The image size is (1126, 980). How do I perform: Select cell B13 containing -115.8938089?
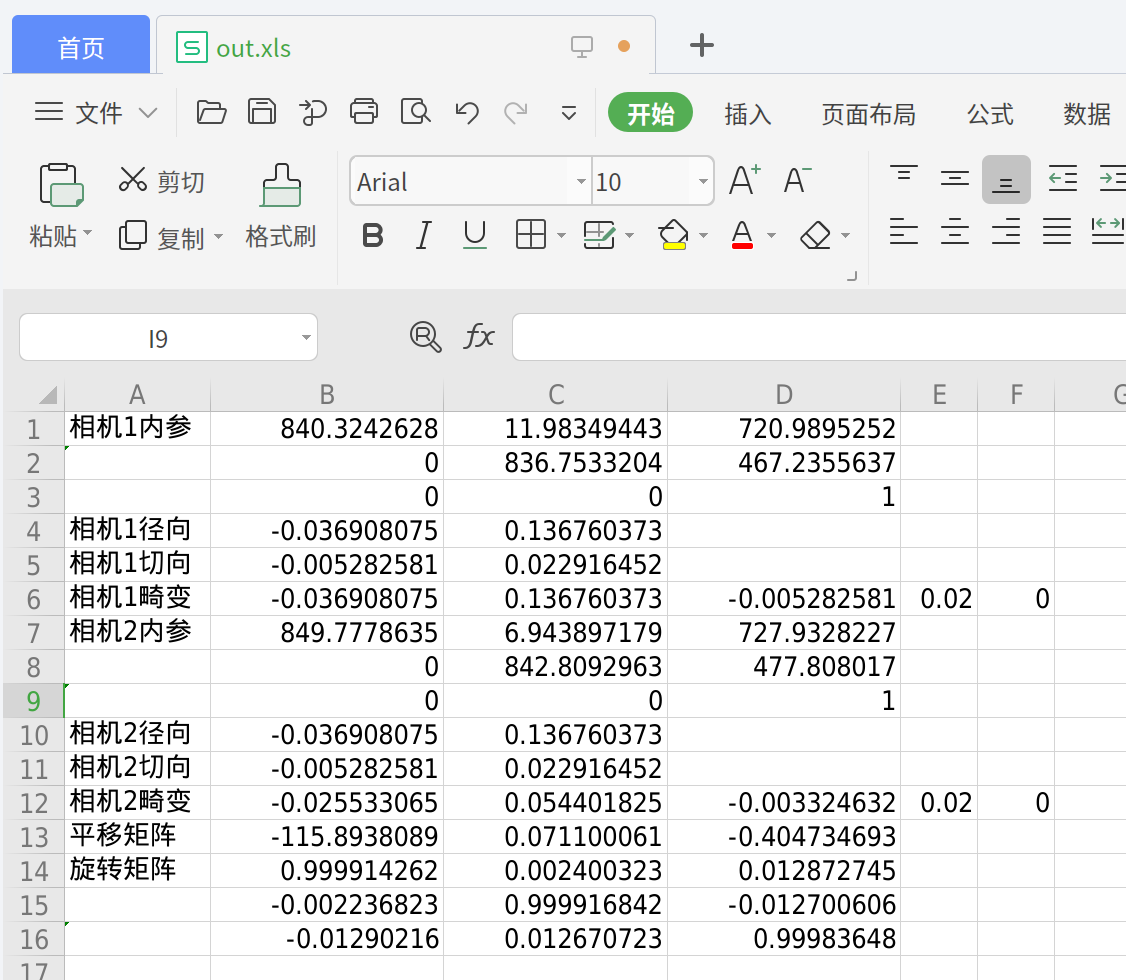tap(327, 836)
